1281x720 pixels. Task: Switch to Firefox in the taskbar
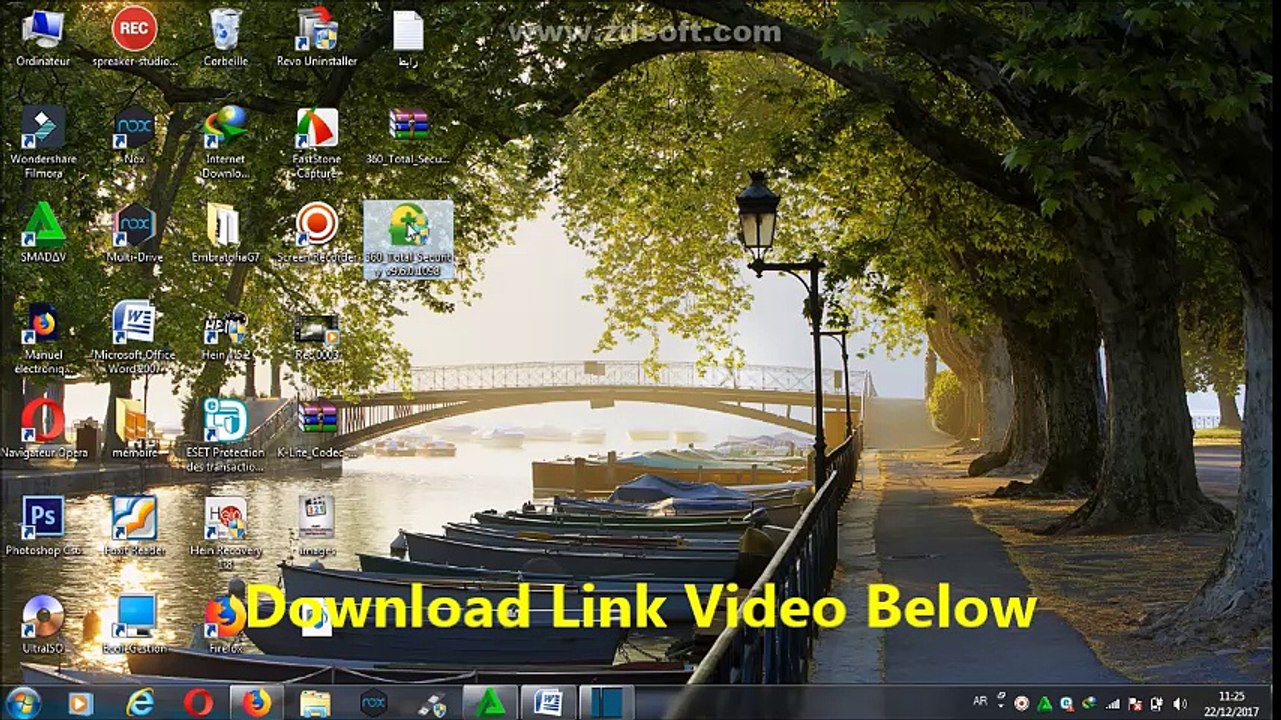click(257, 703)
